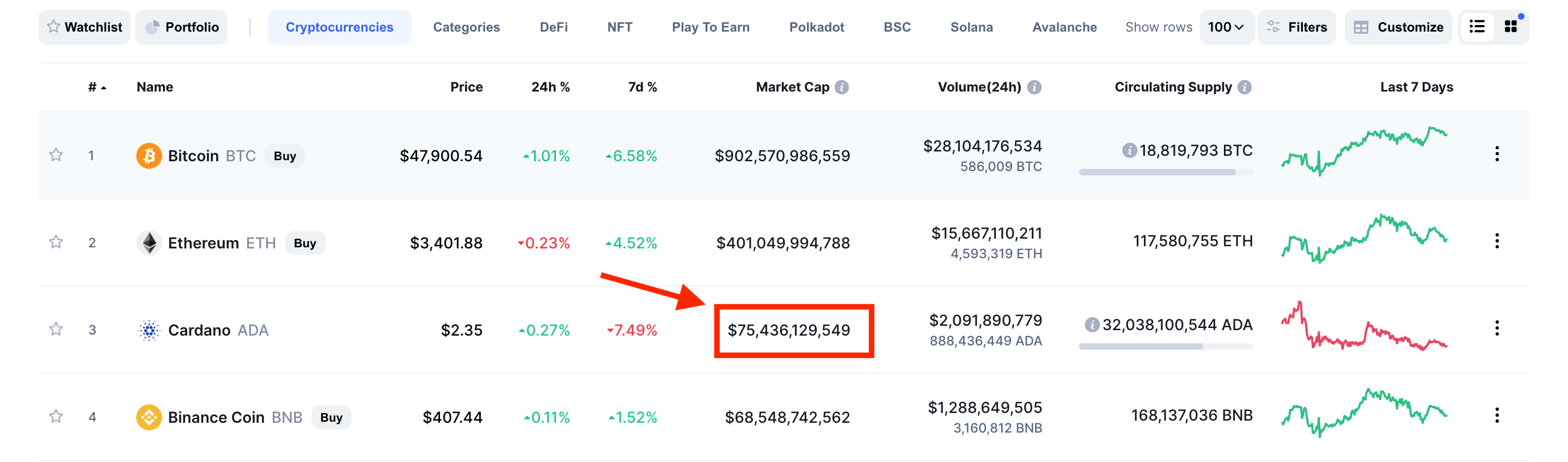The width and height of the screenshot is (1568, 462).
Task: Open the Volume(24h) info icon
Action: point(1033,87)
